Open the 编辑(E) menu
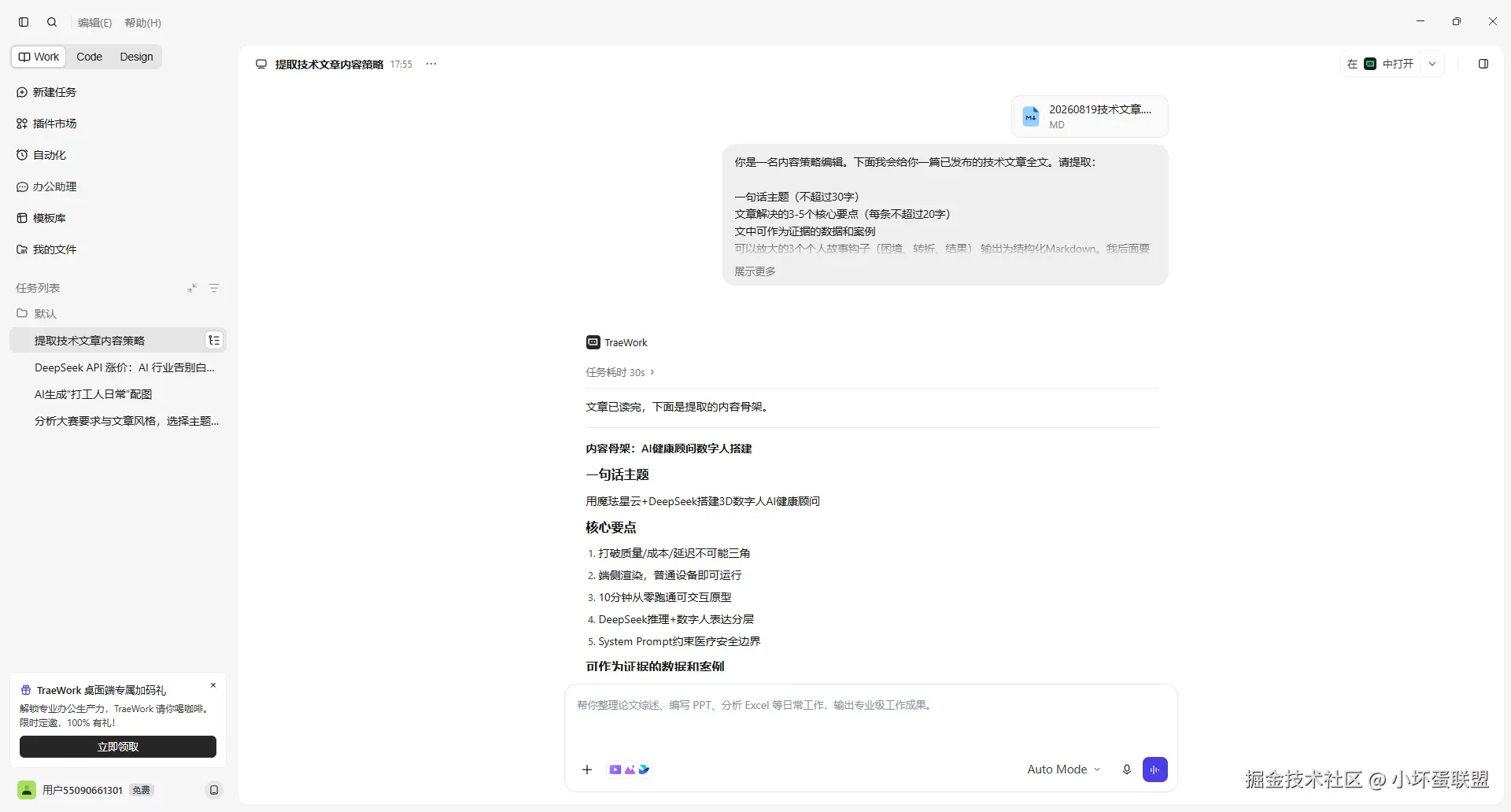The width and height of the screenshot is (1511, 812). 94,23
